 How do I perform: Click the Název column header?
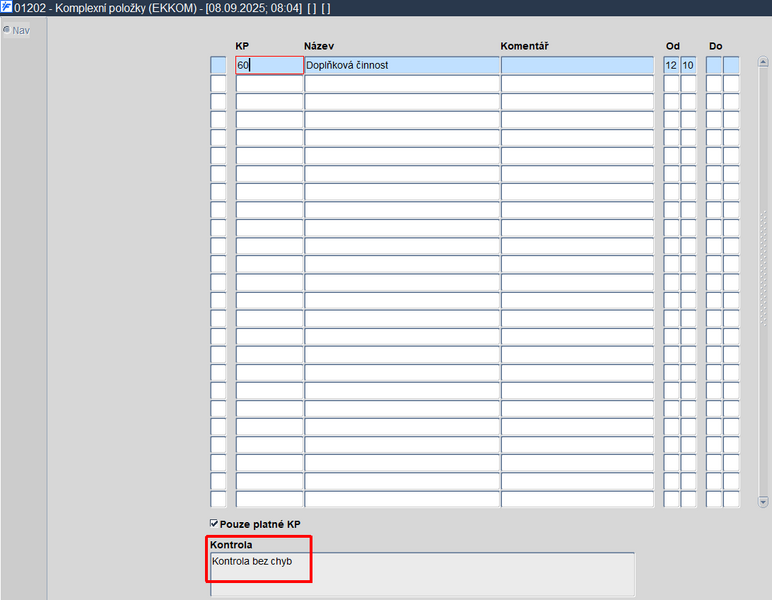coord(319,46)
